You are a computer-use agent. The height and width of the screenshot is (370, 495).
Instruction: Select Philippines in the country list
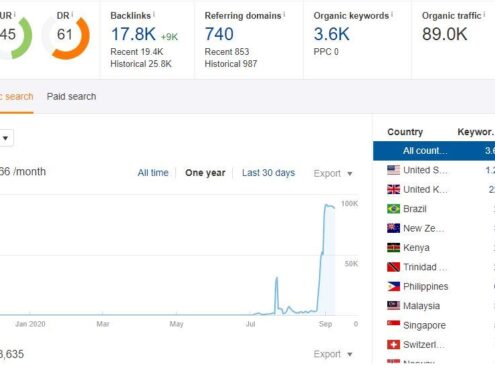[x=434, y=286]
